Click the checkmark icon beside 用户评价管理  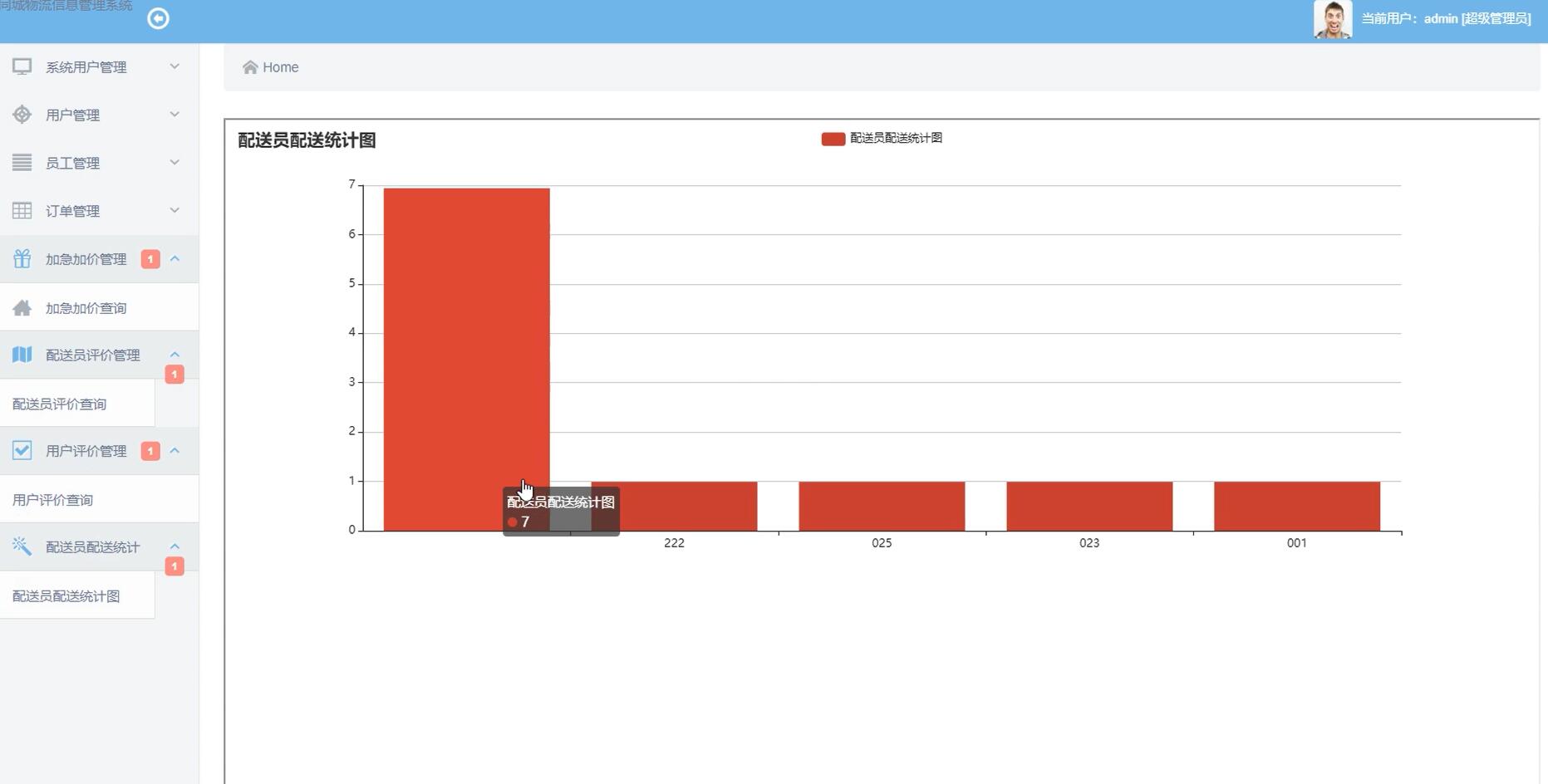coord(22,450)
